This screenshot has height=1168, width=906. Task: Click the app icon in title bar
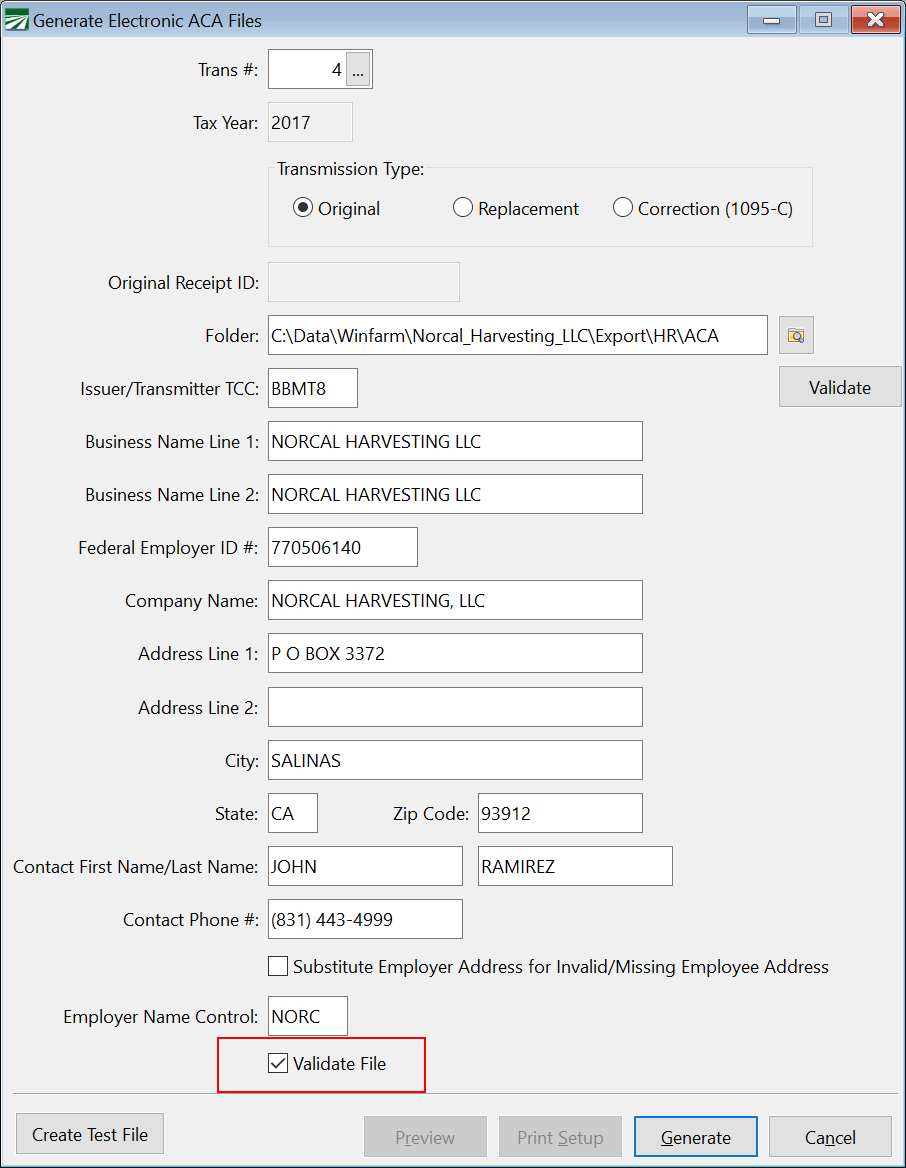click(x=16, y=20)
